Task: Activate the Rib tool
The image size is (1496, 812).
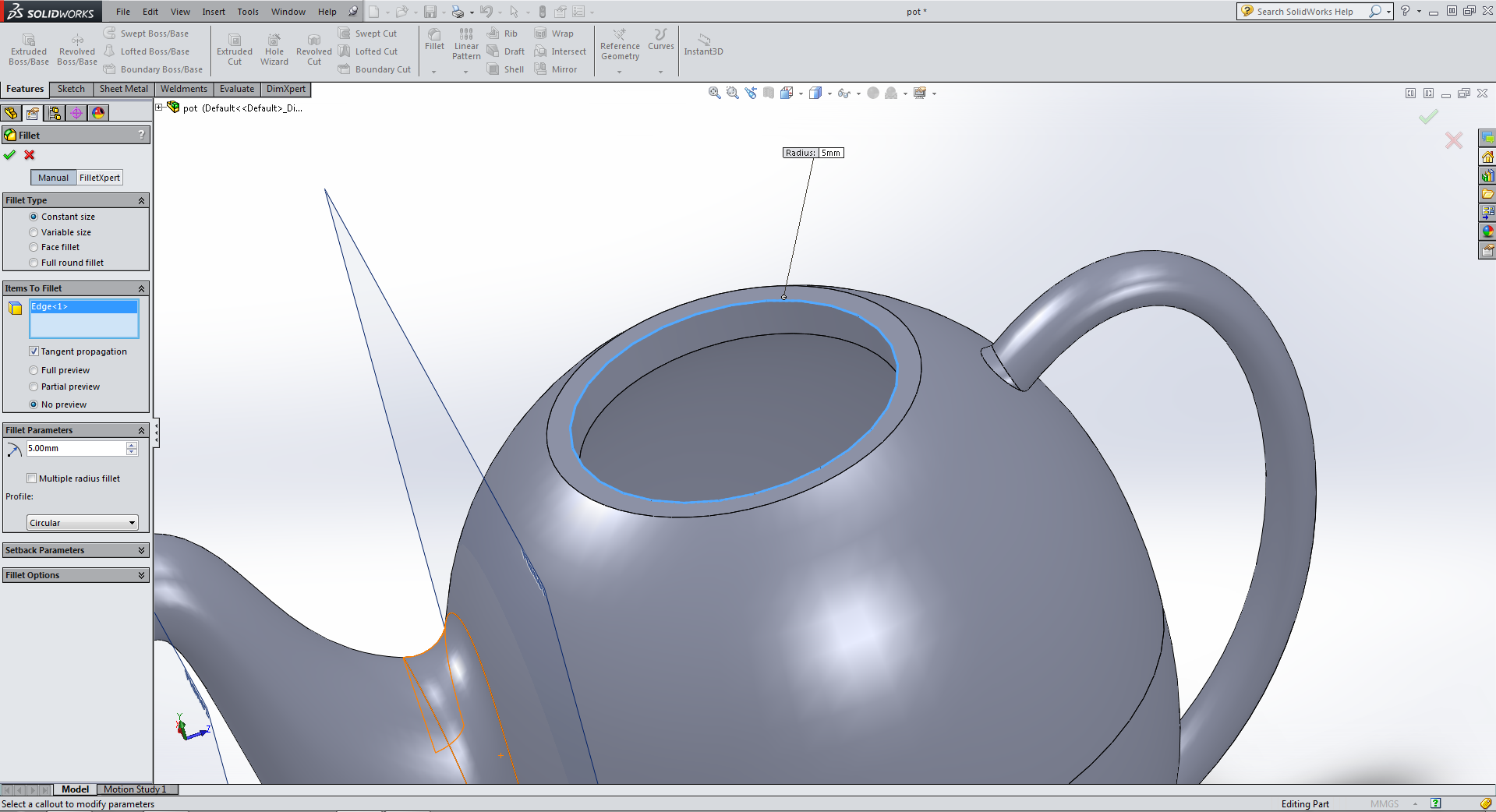Action: point(502,34)
